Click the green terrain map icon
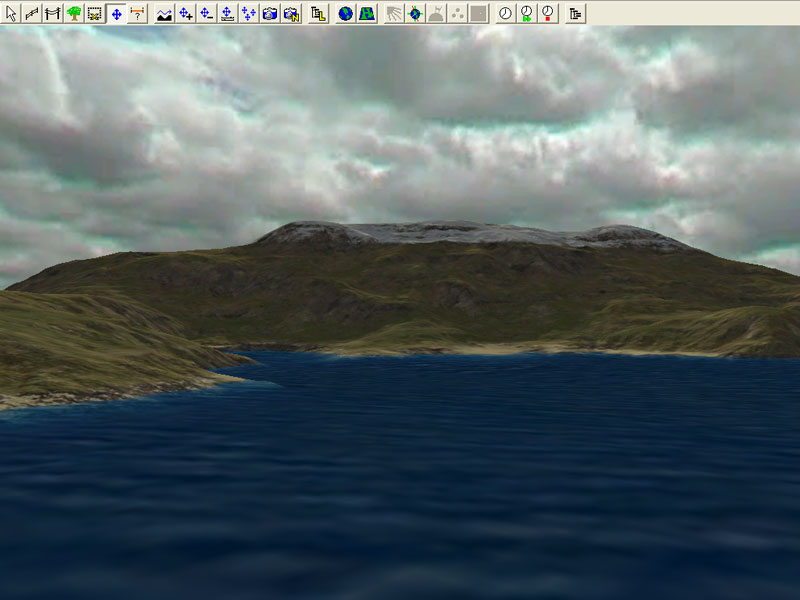Viewport: 800px width, 600px height. click(366, 13)
